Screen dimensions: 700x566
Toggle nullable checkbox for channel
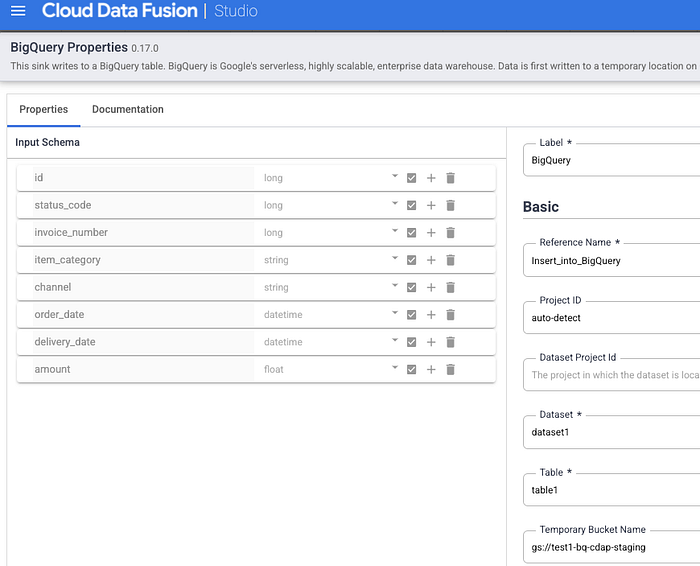click(x=412, y=287)
